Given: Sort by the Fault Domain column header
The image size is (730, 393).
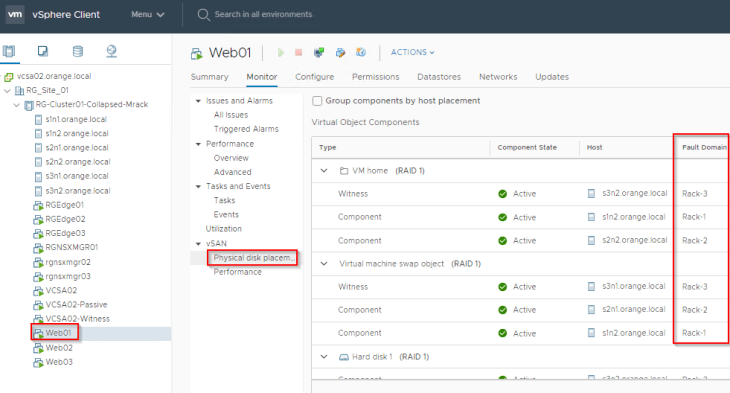Looking at the screenshot, I should tap(704, 148).
